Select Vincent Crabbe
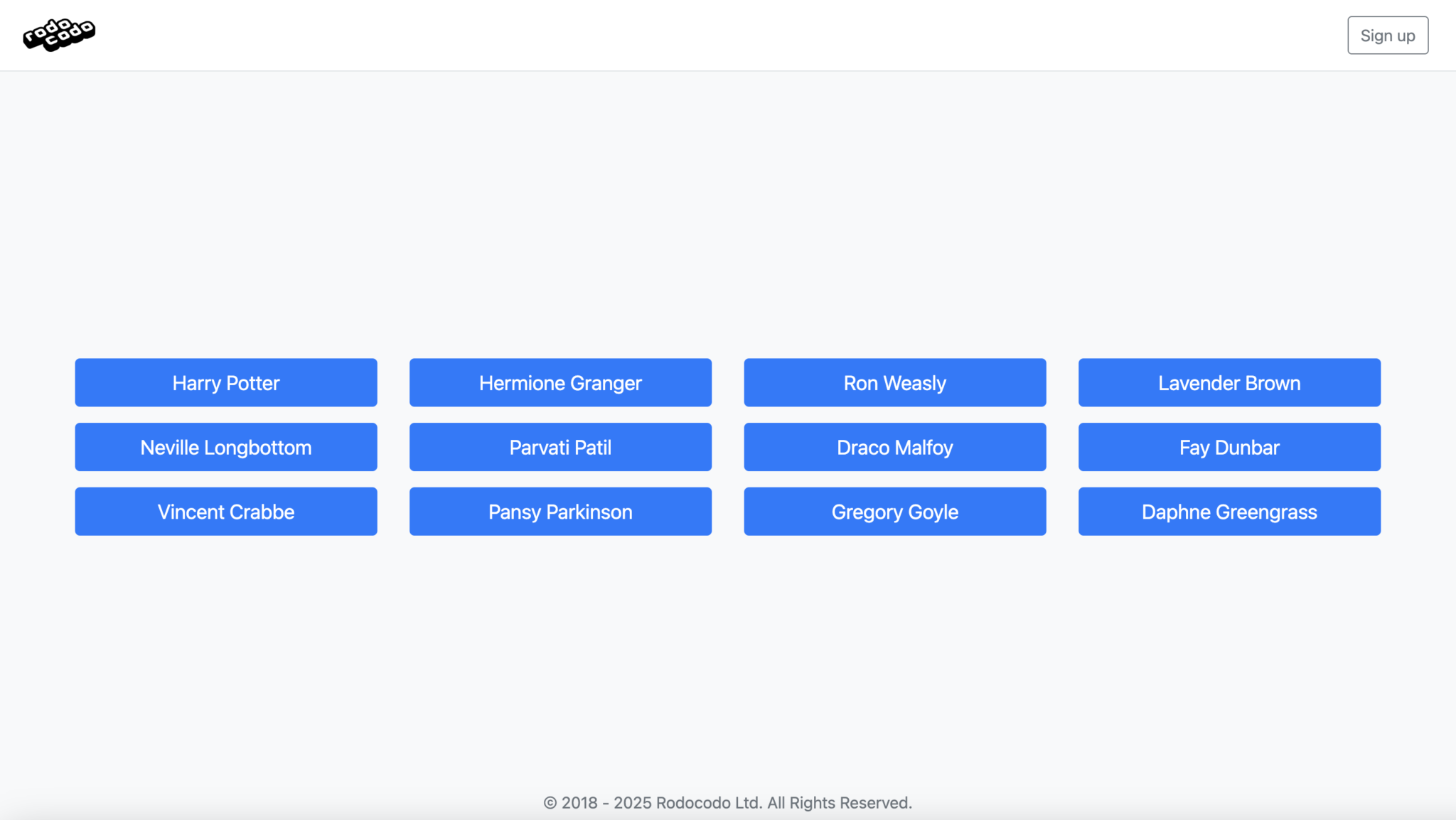 tap(225, 511)
